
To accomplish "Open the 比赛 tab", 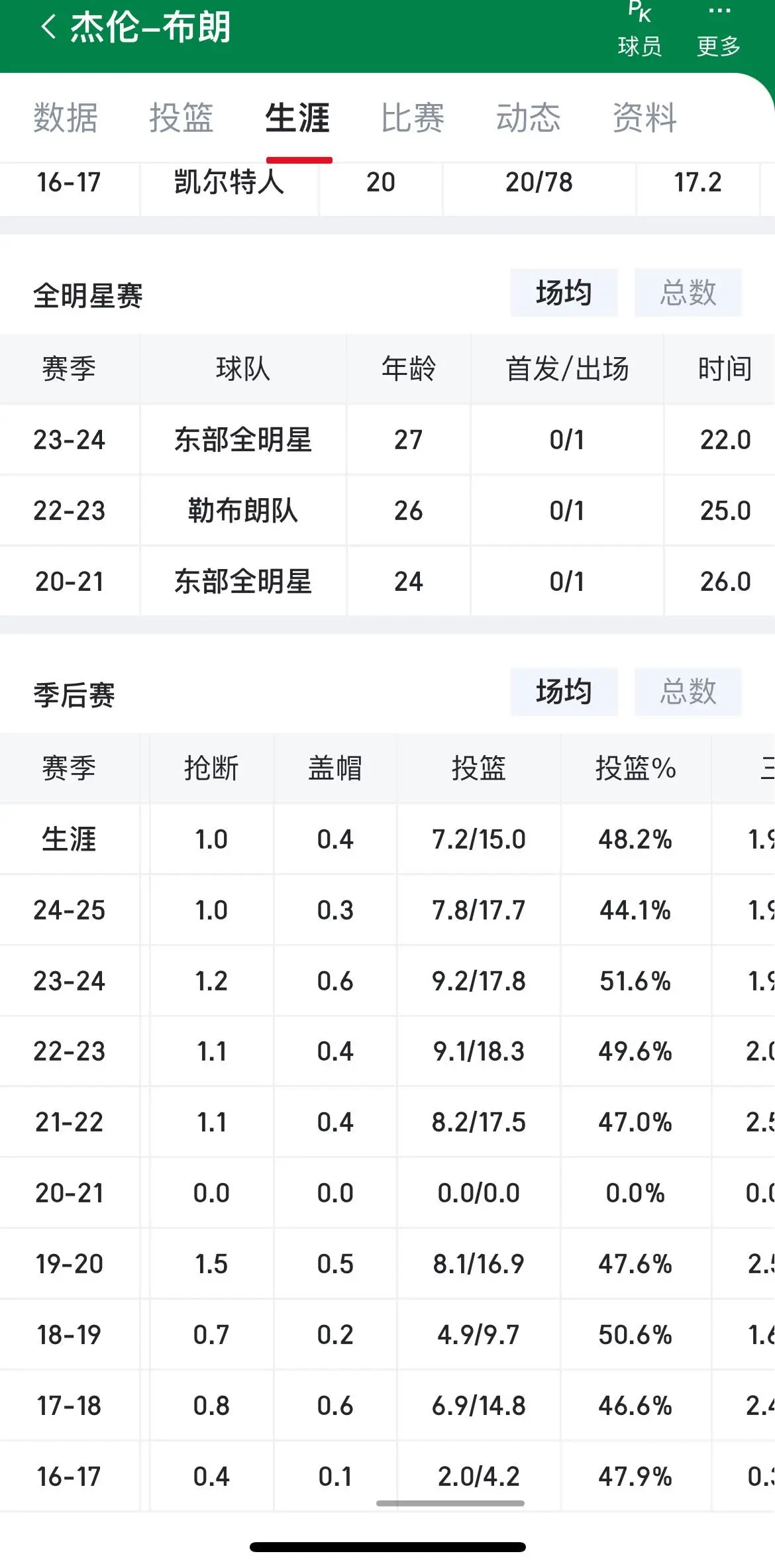I will (x=412, y=119).
